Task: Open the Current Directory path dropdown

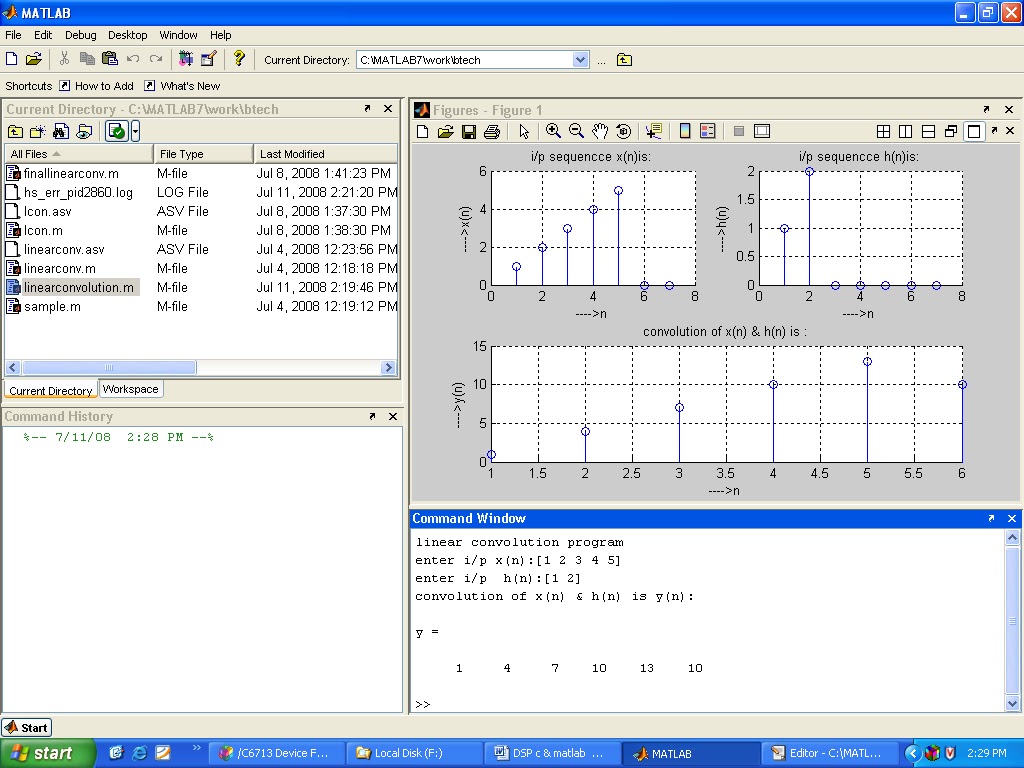Action: pos(581,60)
